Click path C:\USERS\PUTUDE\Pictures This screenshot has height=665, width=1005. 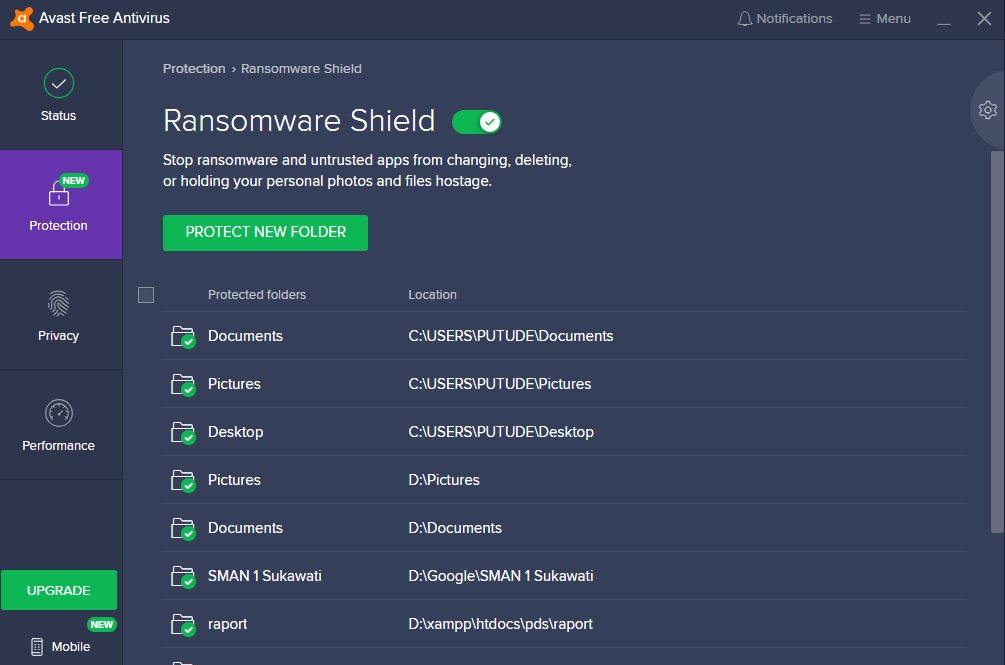[x=500, y=384]
